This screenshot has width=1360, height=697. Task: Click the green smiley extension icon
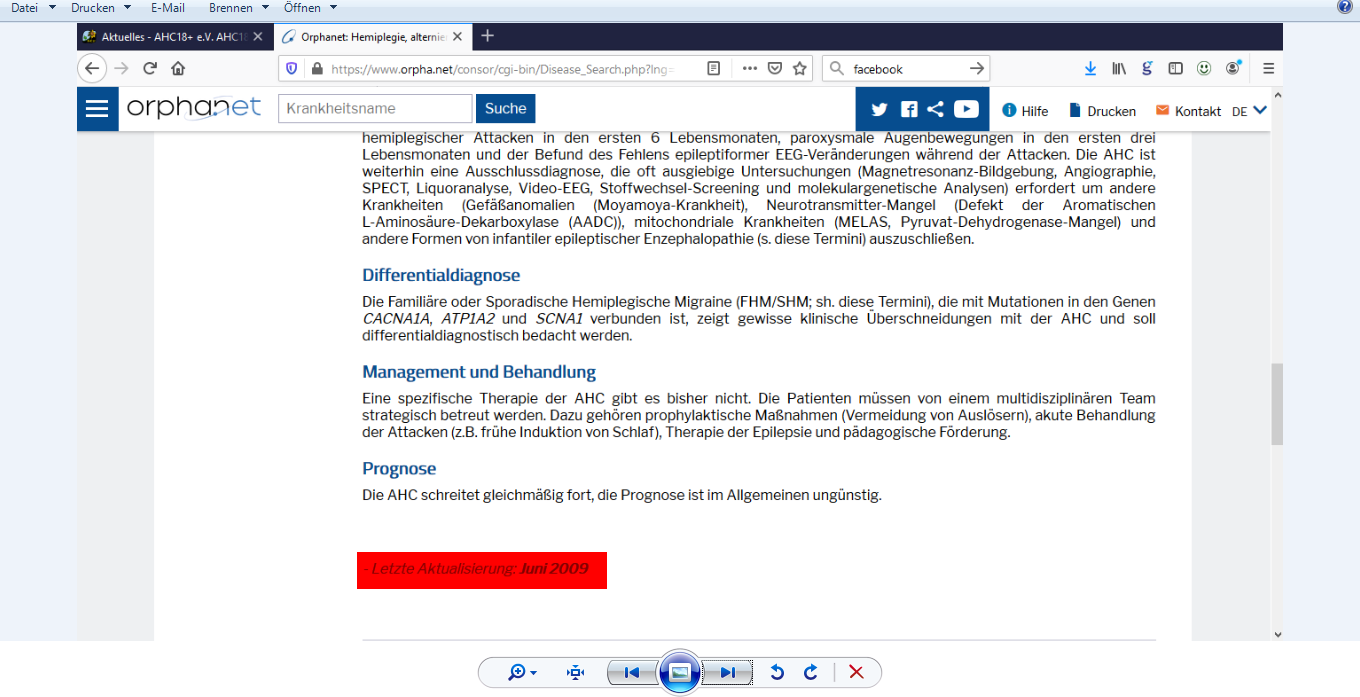[x=1204, y=69]
